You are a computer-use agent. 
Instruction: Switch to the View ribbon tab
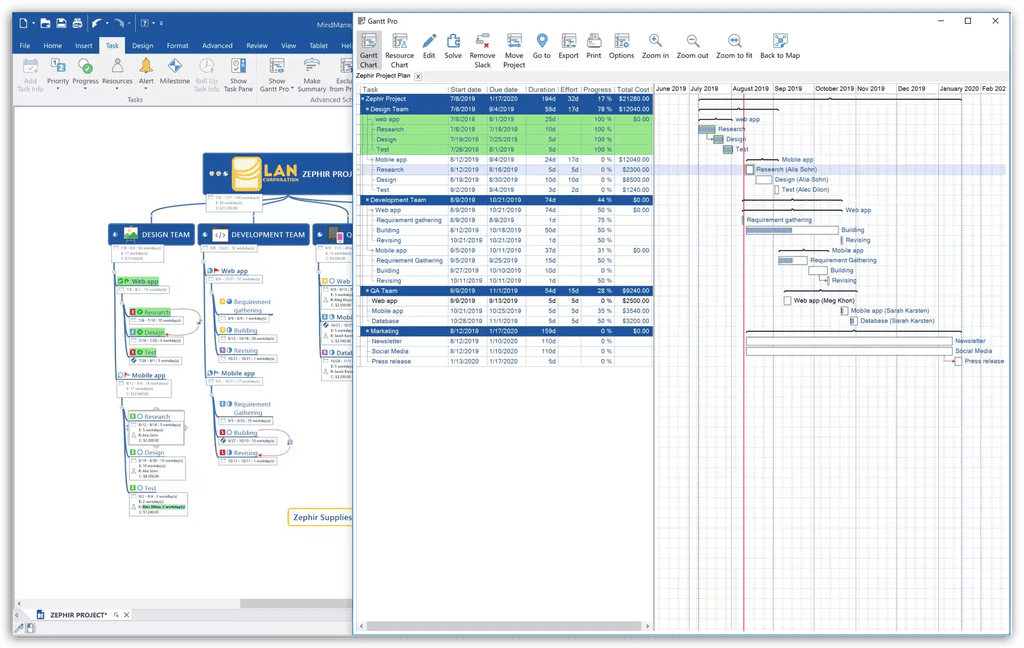coord(288,46)
